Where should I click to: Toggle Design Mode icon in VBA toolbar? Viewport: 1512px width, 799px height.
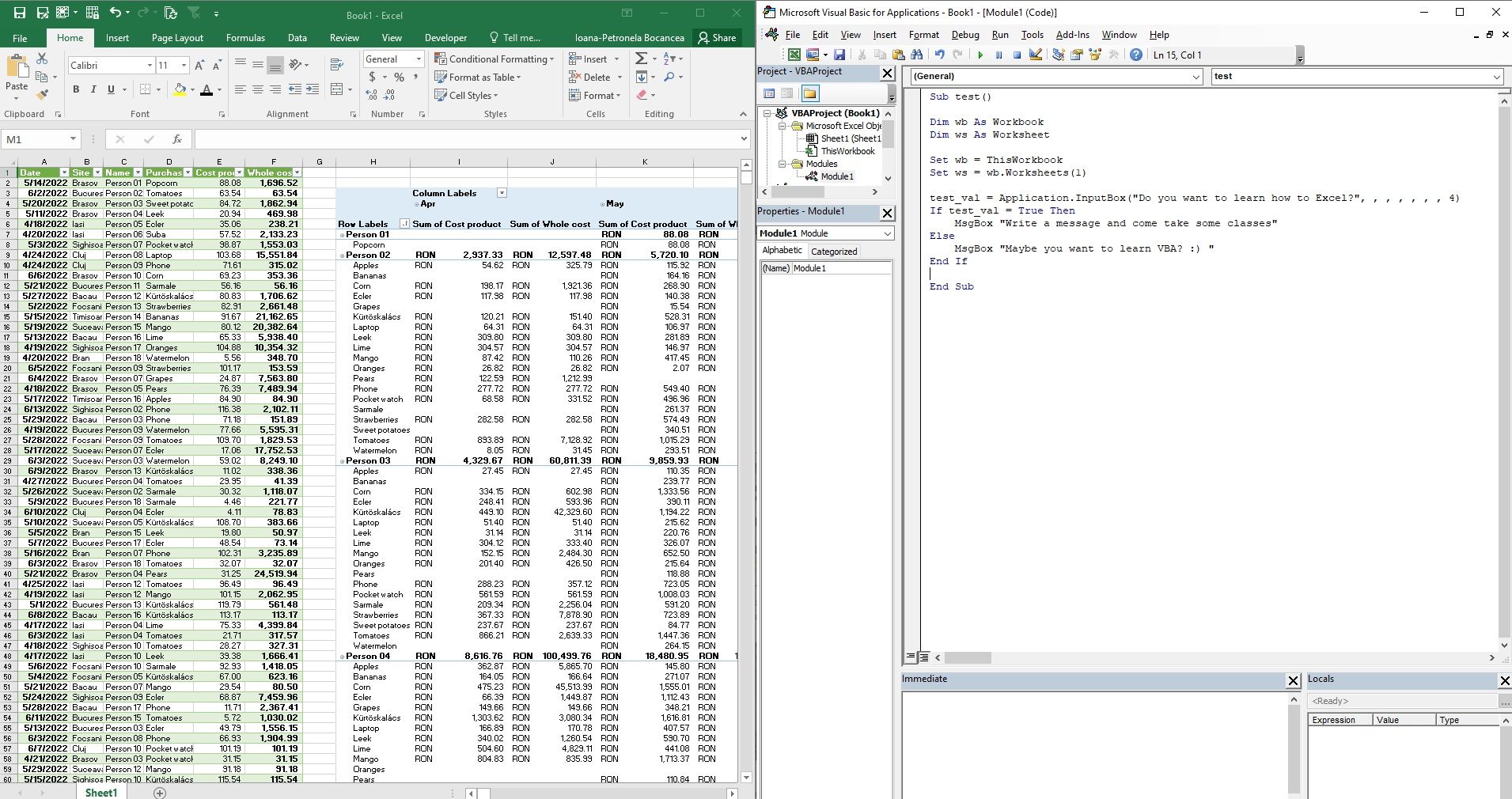coord(1036,55)
